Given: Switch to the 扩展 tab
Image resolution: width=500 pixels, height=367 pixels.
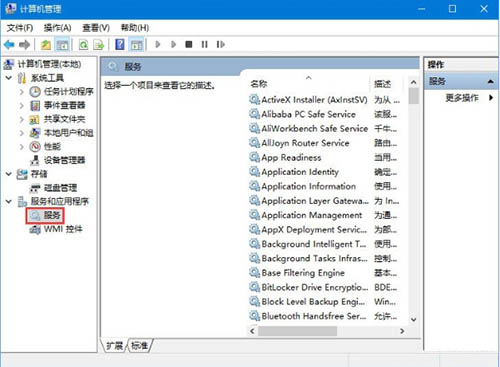Looking at the screenshot, I should pos(114,345).
